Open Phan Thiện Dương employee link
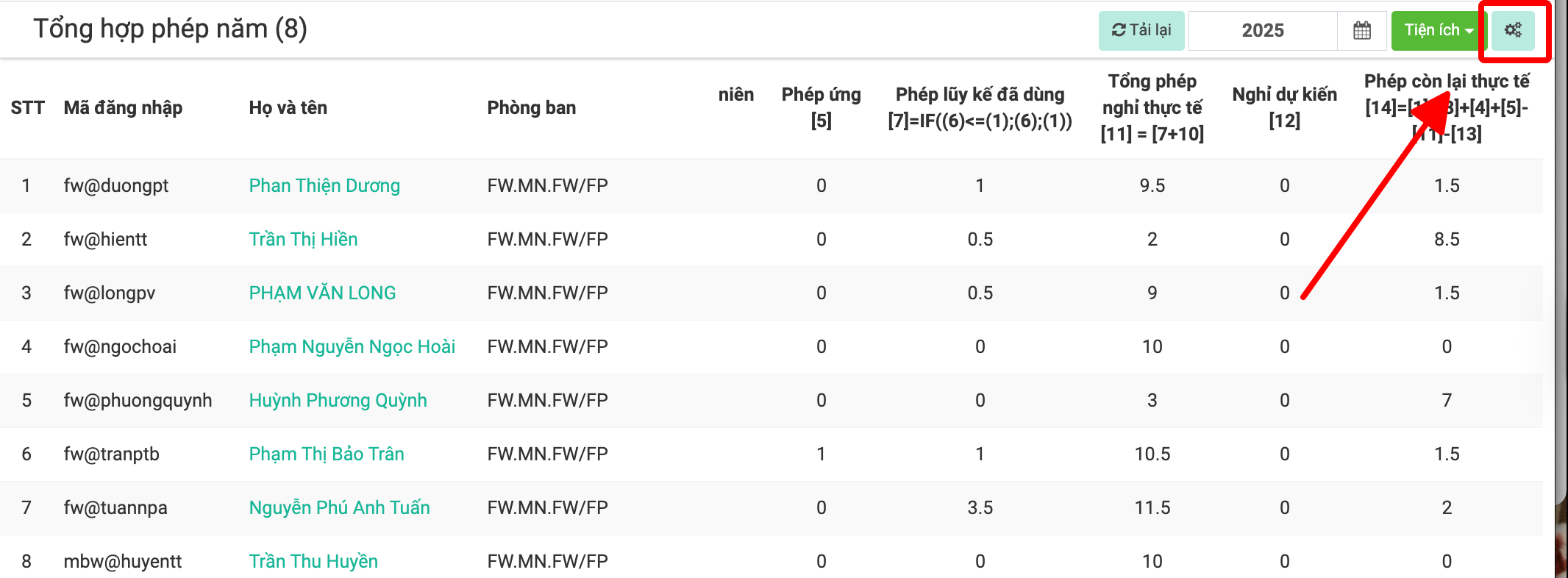This screenshot has width=1568, height=578. [324, 185]
